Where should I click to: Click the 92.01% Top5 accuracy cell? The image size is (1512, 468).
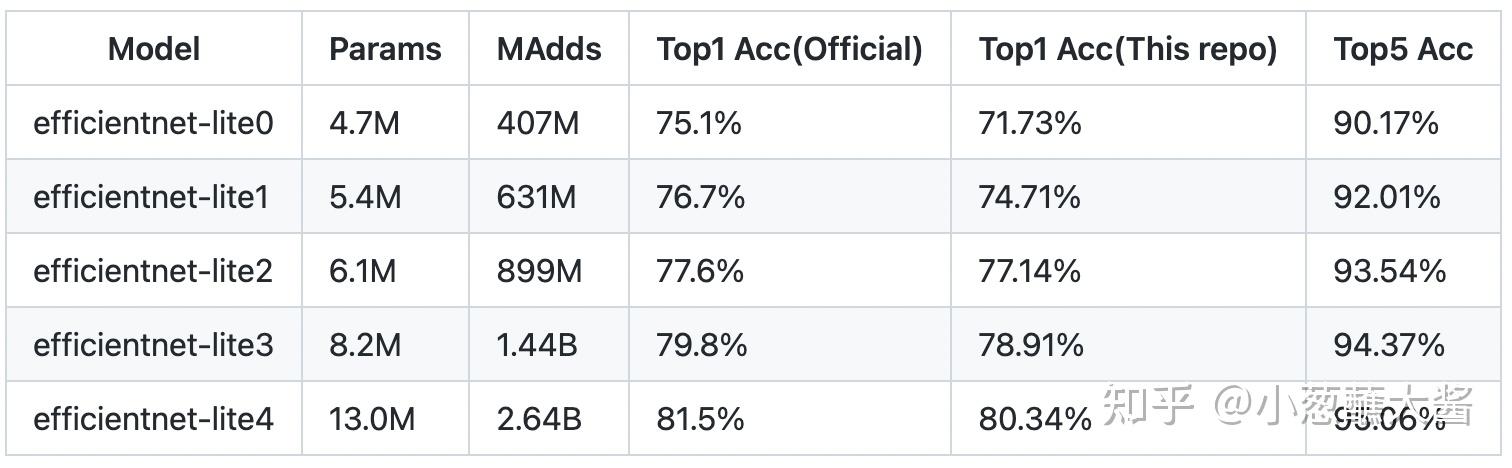click(x=1387, y=197)
